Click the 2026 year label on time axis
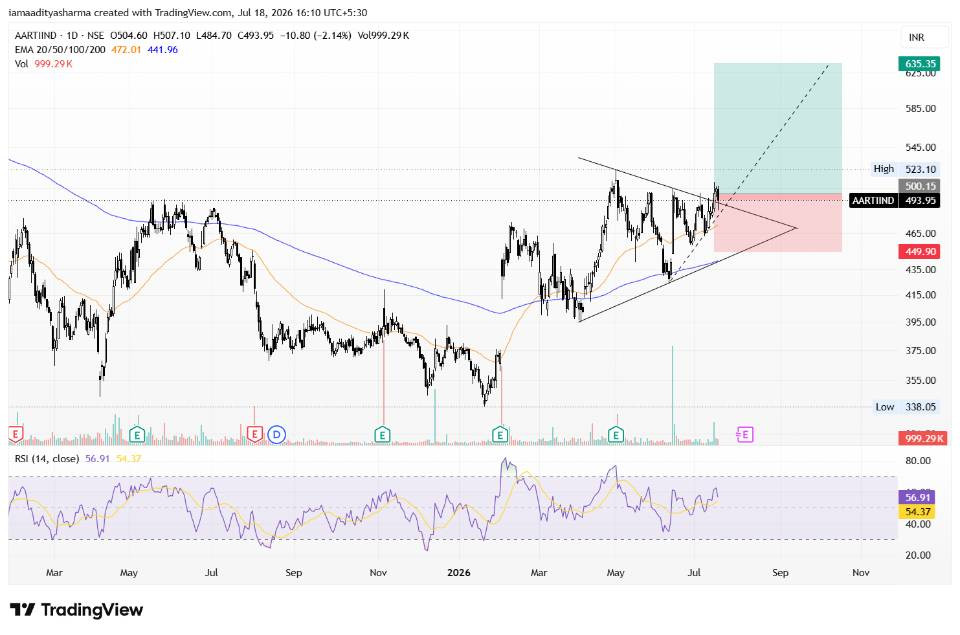 459,573
